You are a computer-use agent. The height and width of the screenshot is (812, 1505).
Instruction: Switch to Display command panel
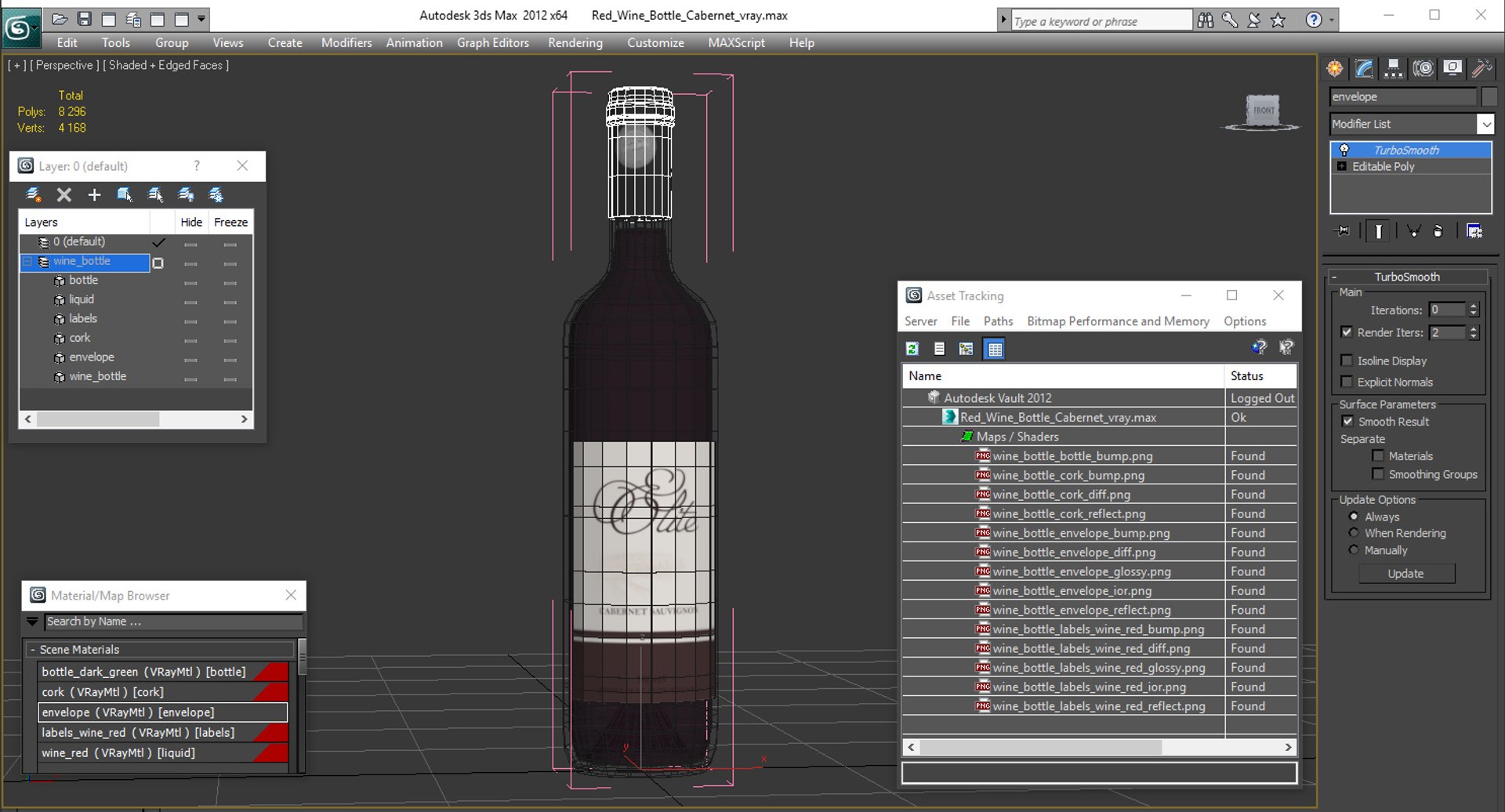coord(1452,69)
